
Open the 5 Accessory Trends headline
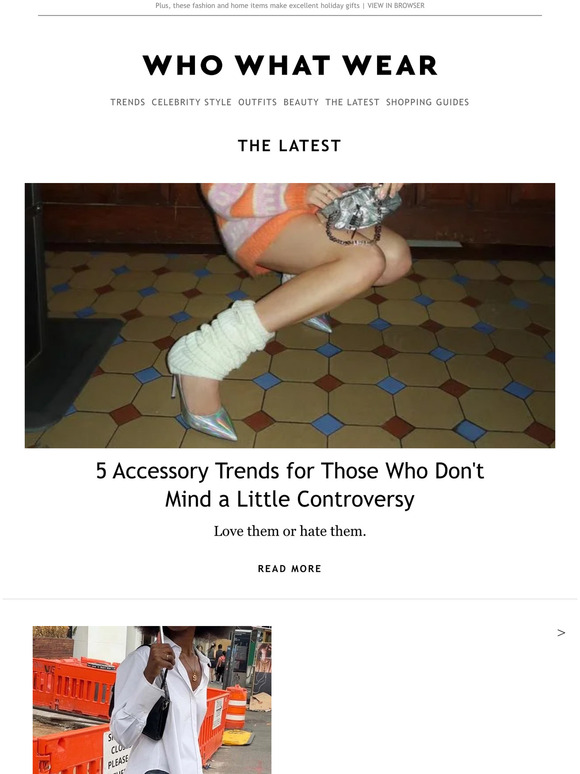click(290, 485)
